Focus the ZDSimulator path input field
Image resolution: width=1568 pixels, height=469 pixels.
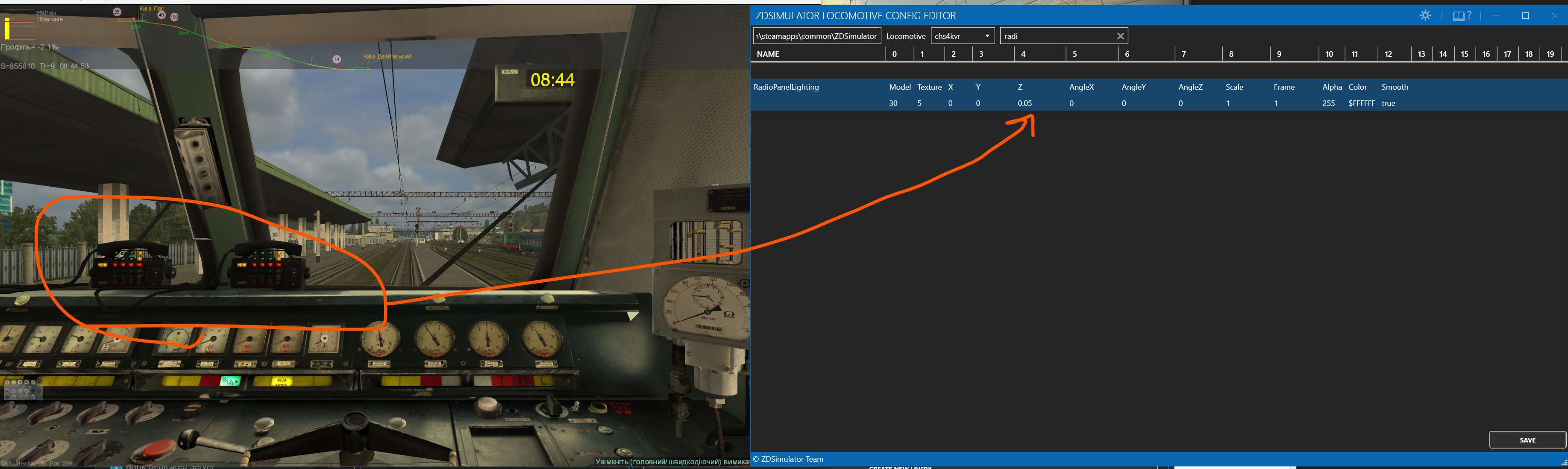click(x=816, y=36)
